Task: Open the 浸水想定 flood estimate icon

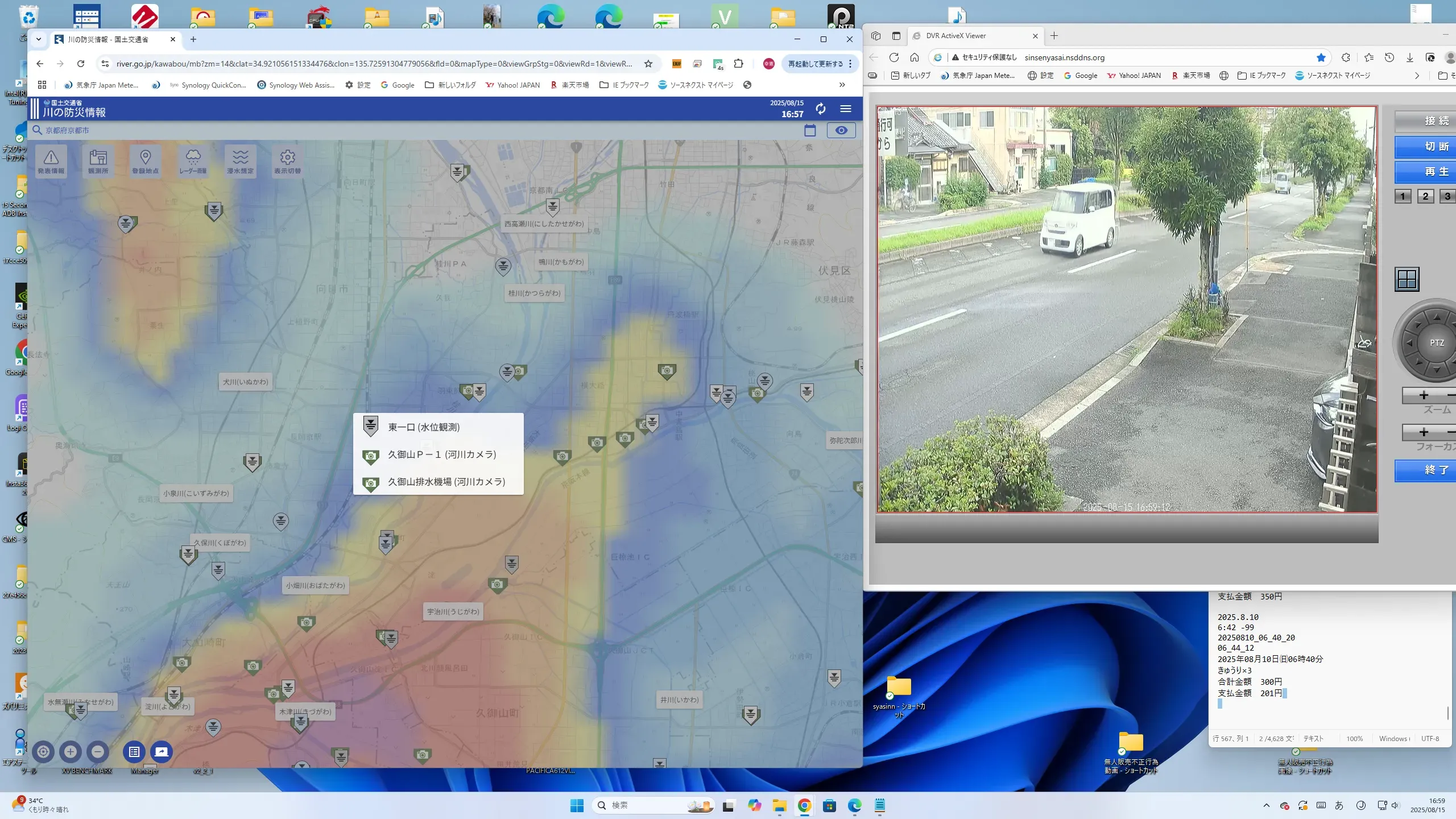Action: (240, 161)
